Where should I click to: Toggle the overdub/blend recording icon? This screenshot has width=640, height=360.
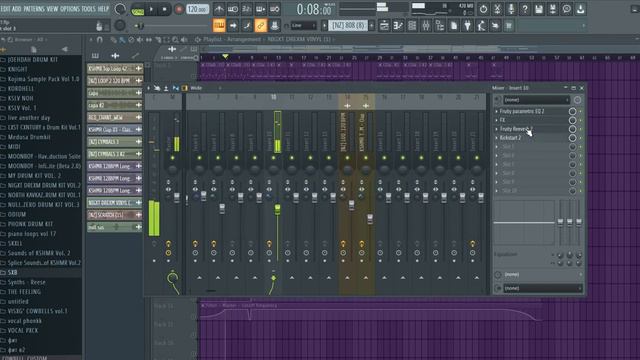coord(261,9)
